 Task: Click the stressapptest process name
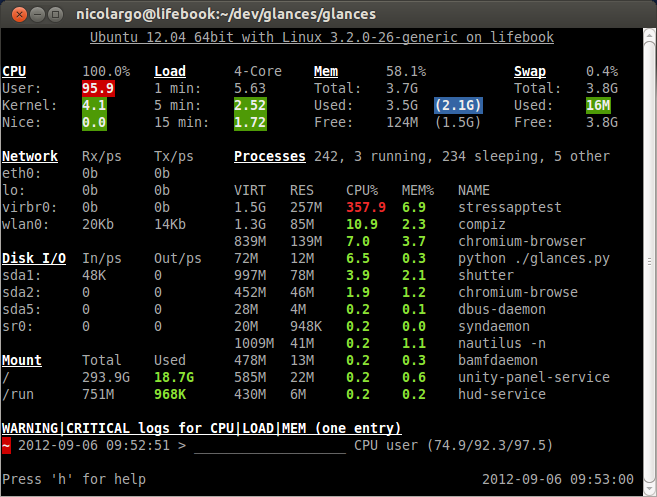point(510,207)
